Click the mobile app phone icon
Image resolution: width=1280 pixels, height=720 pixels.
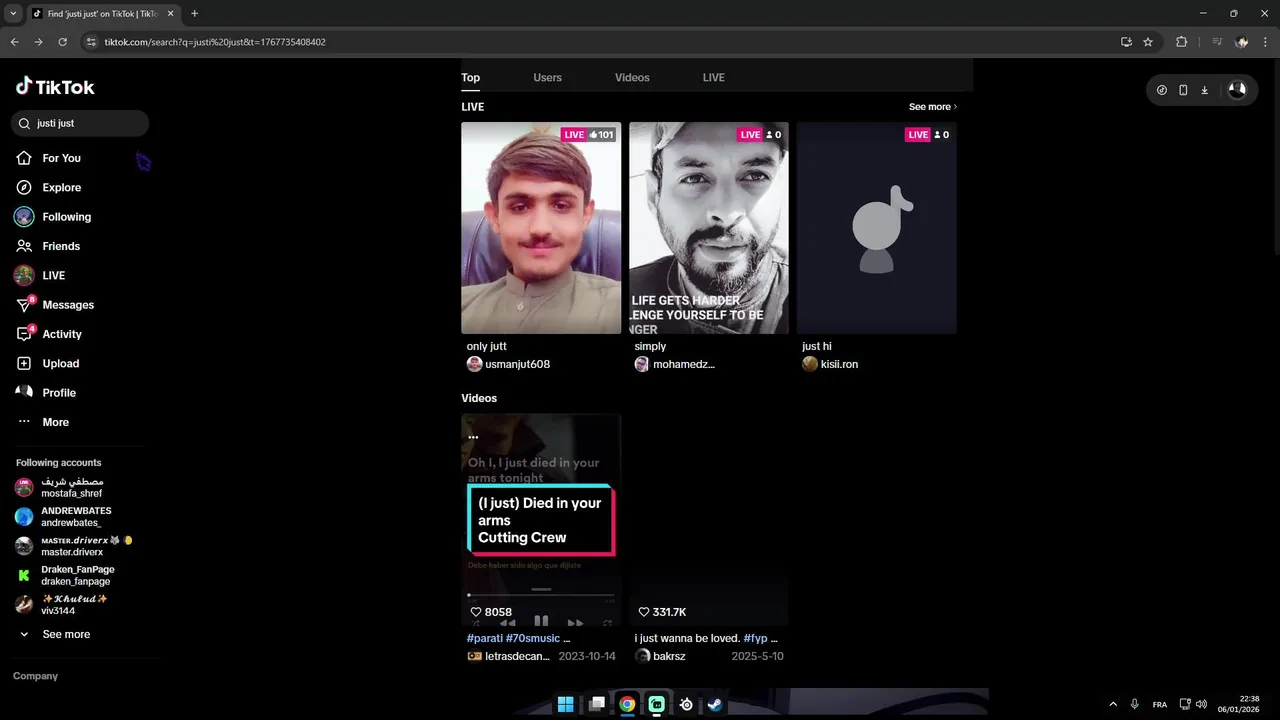(1183, 90)
